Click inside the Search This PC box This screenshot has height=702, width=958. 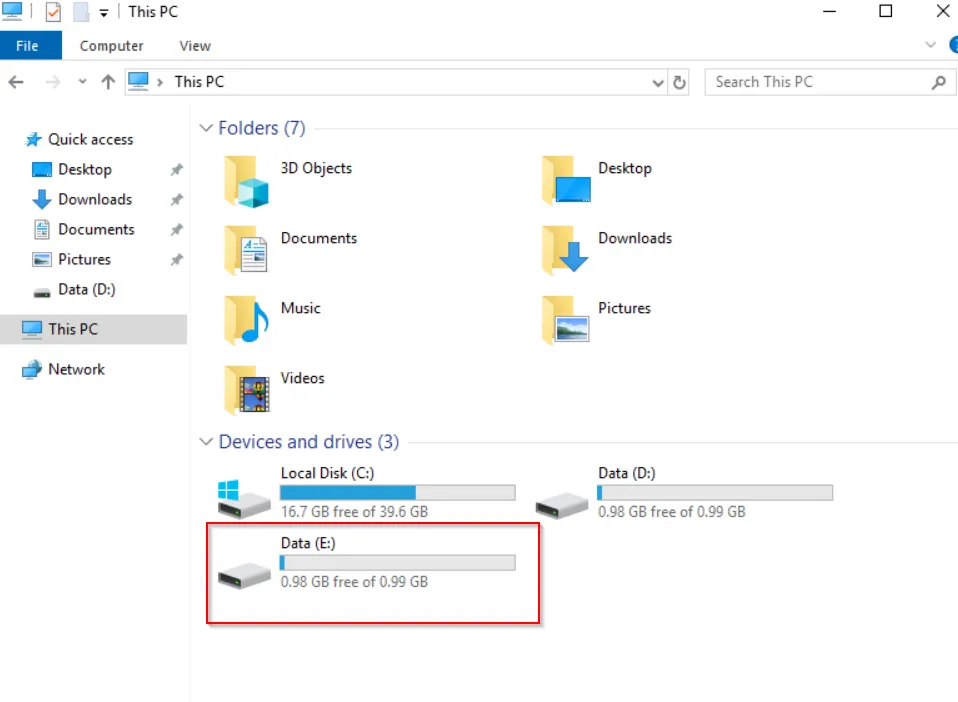pos(810,82)
